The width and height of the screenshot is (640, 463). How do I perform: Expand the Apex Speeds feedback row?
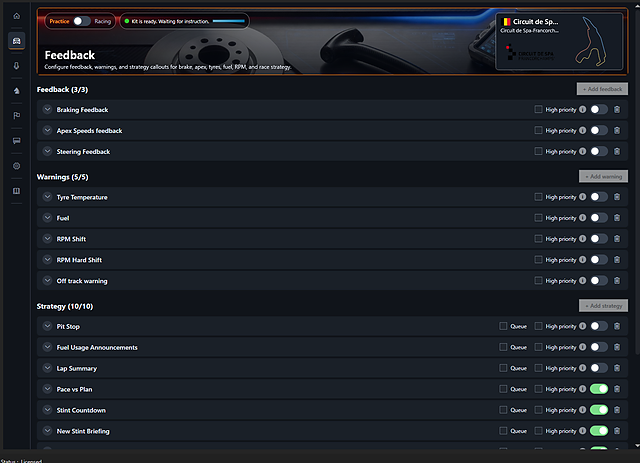tap(47, 130)
